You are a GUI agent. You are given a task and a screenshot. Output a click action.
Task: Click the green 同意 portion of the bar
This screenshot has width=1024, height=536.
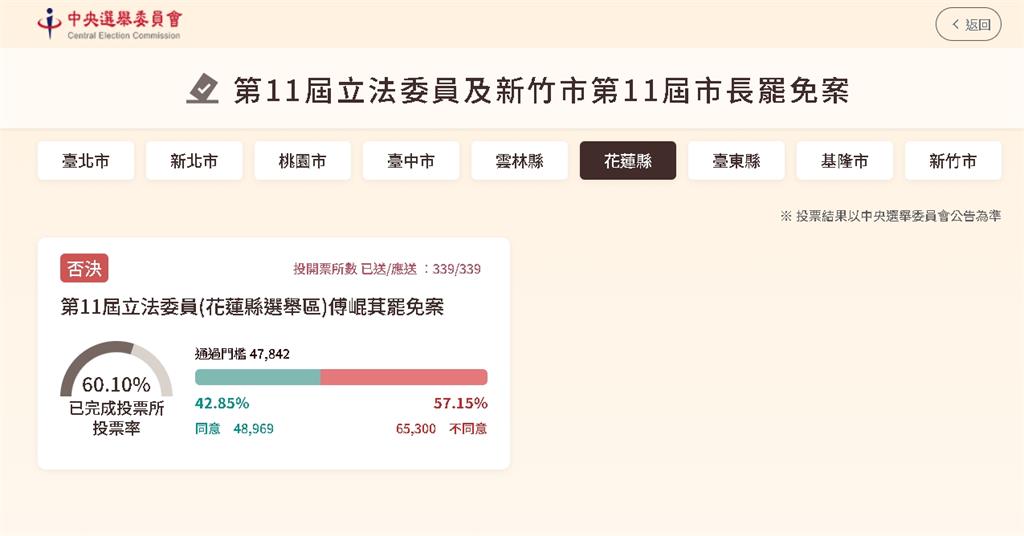[x=257, y=377]
